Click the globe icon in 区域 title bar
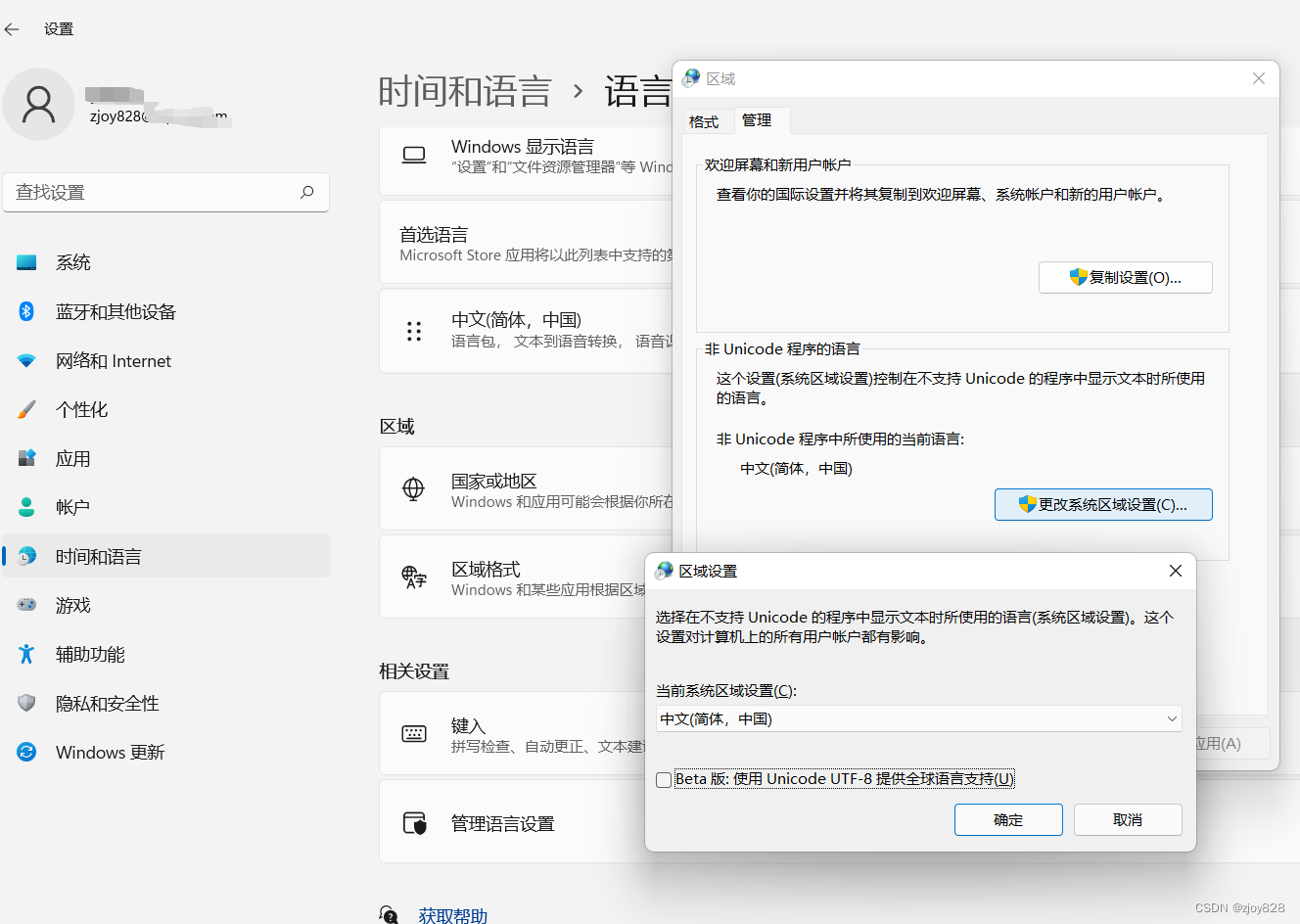 coord(692,78)
